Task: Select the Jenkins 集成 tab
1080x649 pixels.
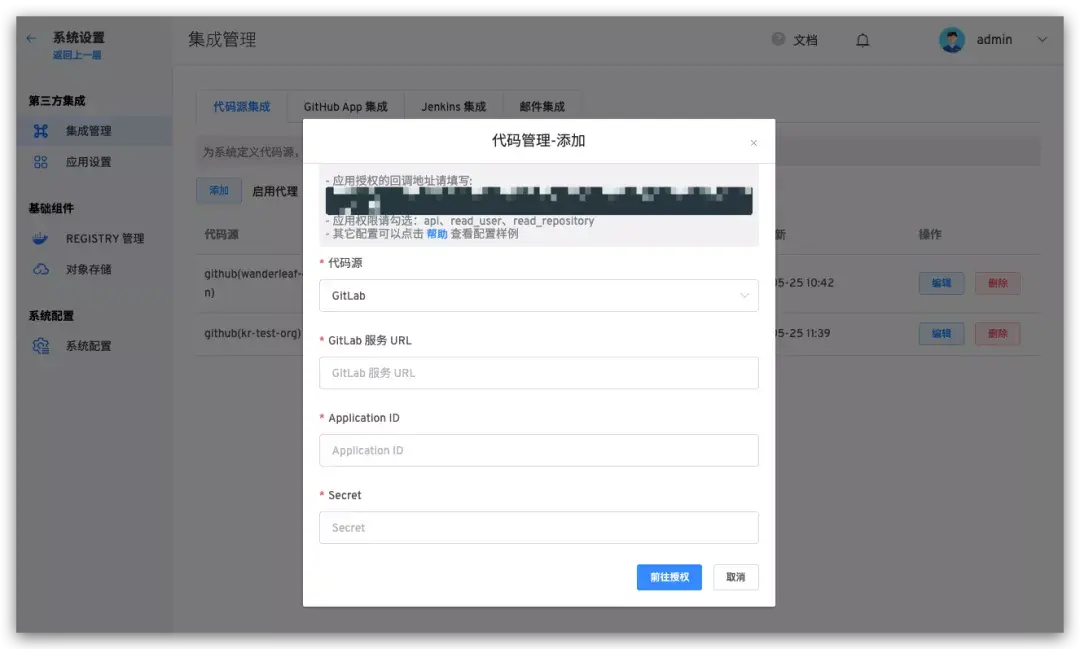Action: coord(455,106)
